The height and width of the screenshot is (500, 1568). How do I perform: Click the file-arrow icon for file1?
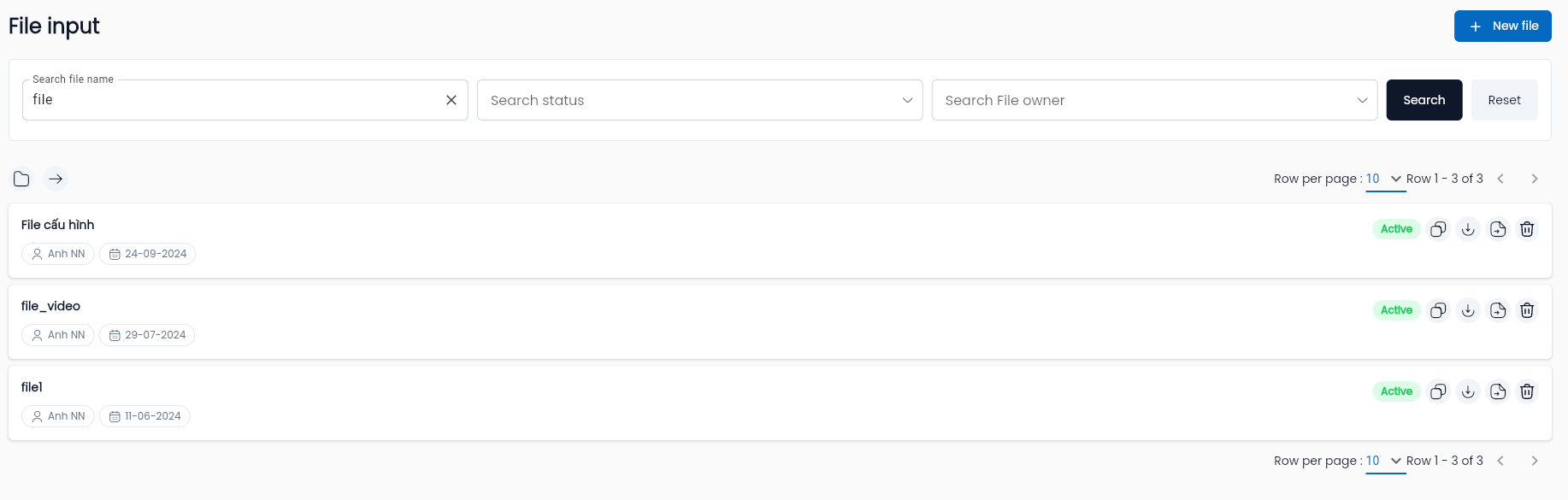1498,391
